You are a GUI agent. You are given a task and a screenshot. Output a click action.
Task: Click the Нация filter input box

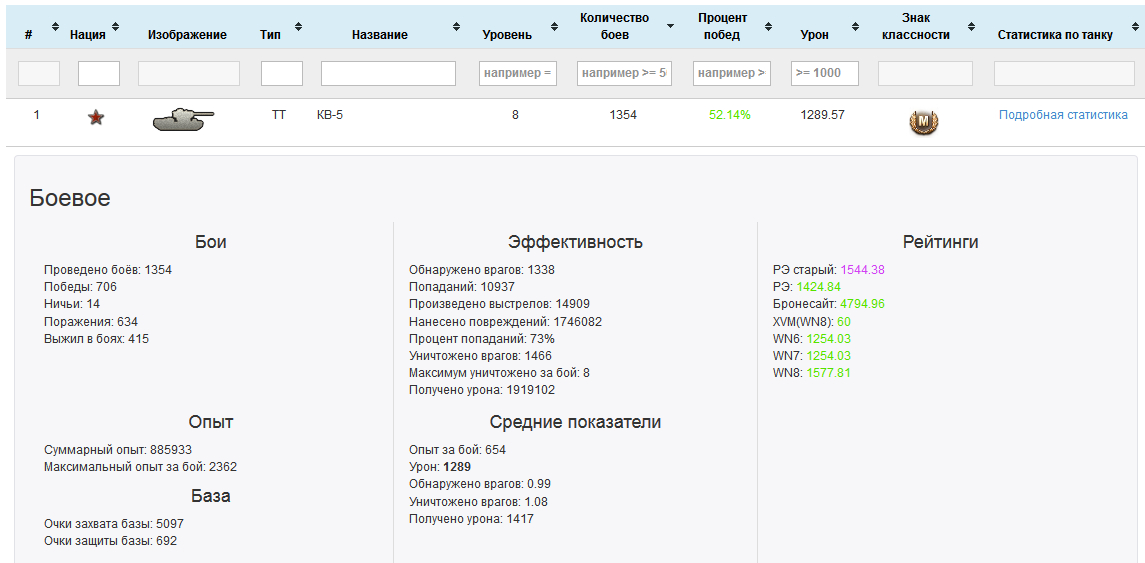99,73
